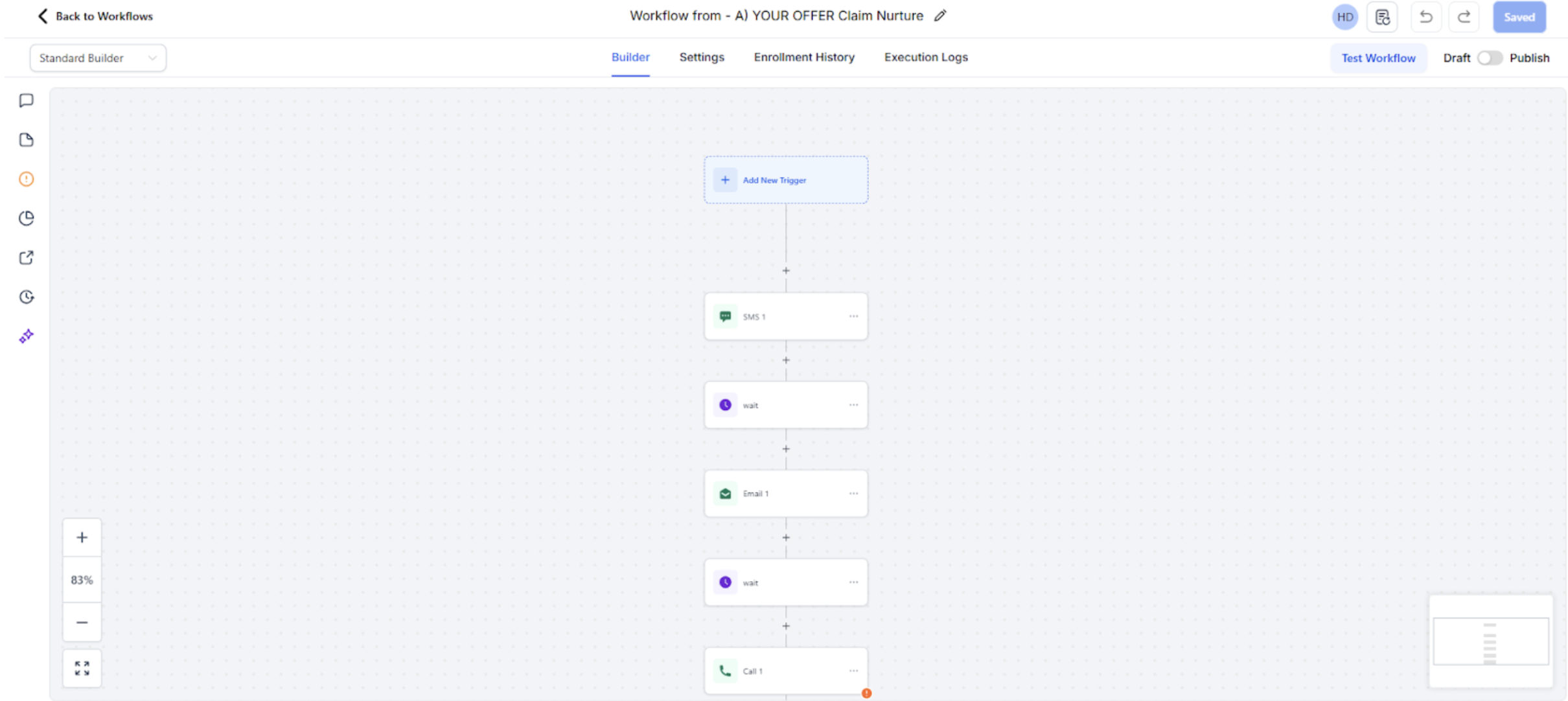Click the workflow minimap thumbnail
Image resolution: width=1568 pixels, height=701 pixels.
1490,641
